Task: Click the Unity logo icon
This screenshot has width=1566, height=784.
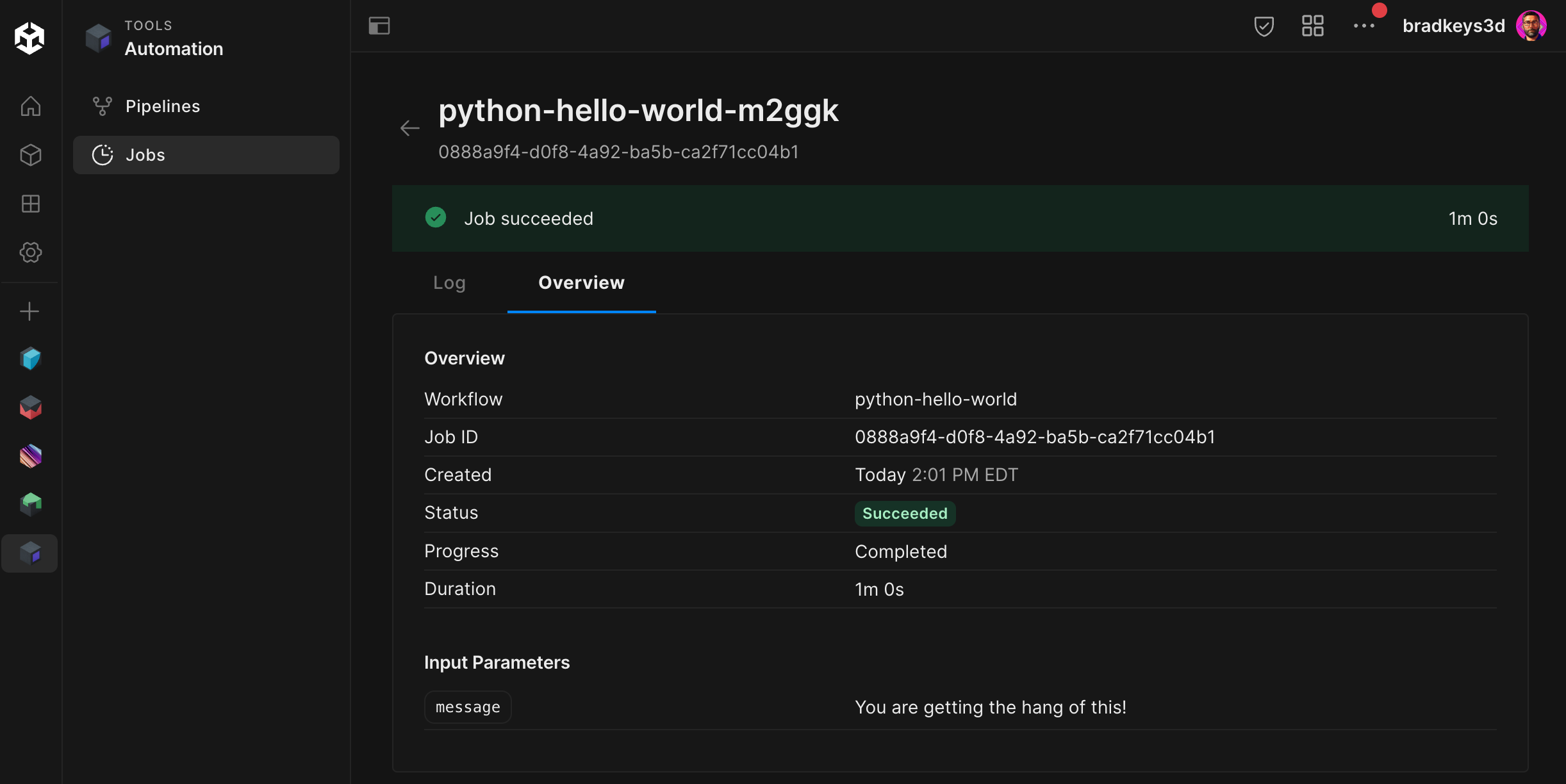Action: [x=29, y=38]
